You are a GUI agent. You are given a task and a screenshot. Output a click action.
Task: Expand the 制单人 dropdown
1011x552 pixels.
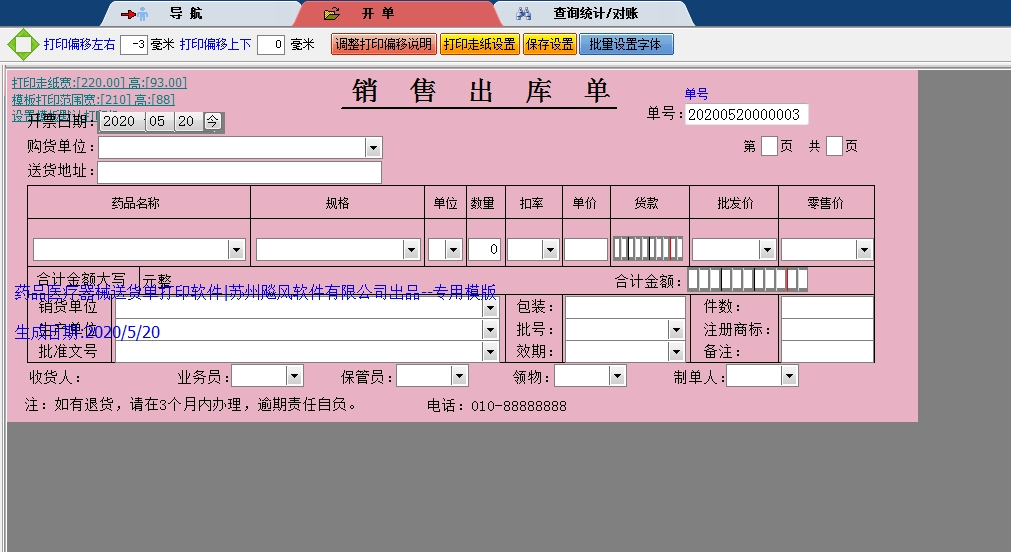click(x=789, y=376)
